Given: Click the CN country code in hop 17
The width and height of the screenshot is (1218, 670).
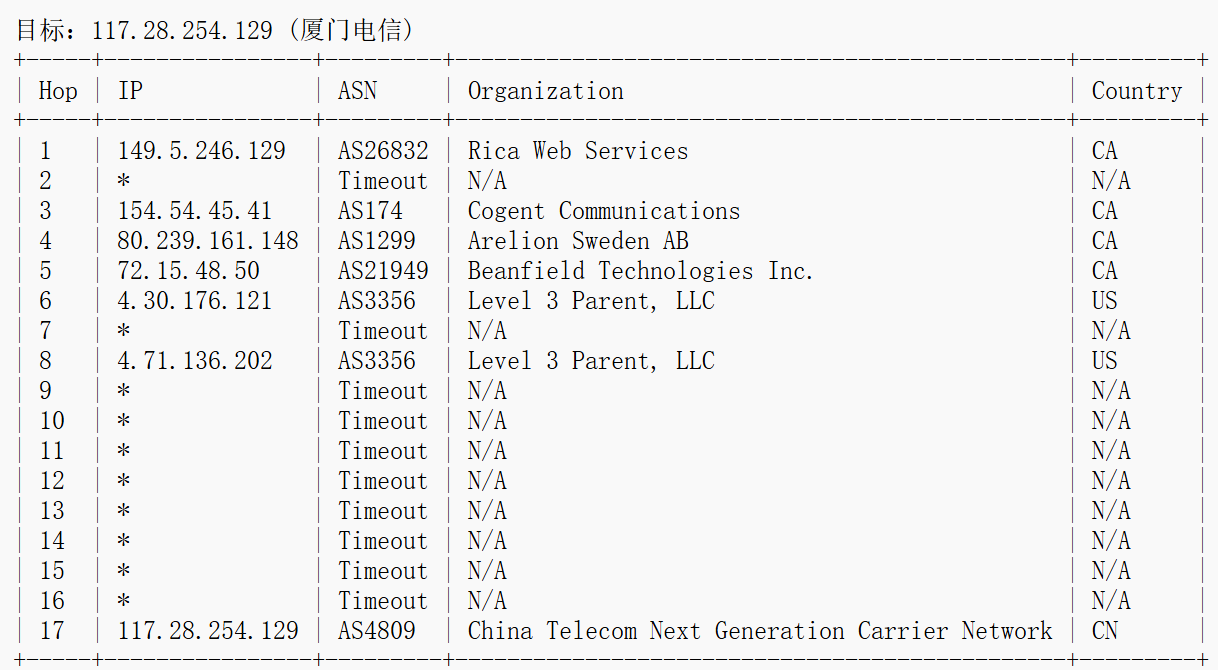Looking at the screenshot, I should tap(1105, 631).
